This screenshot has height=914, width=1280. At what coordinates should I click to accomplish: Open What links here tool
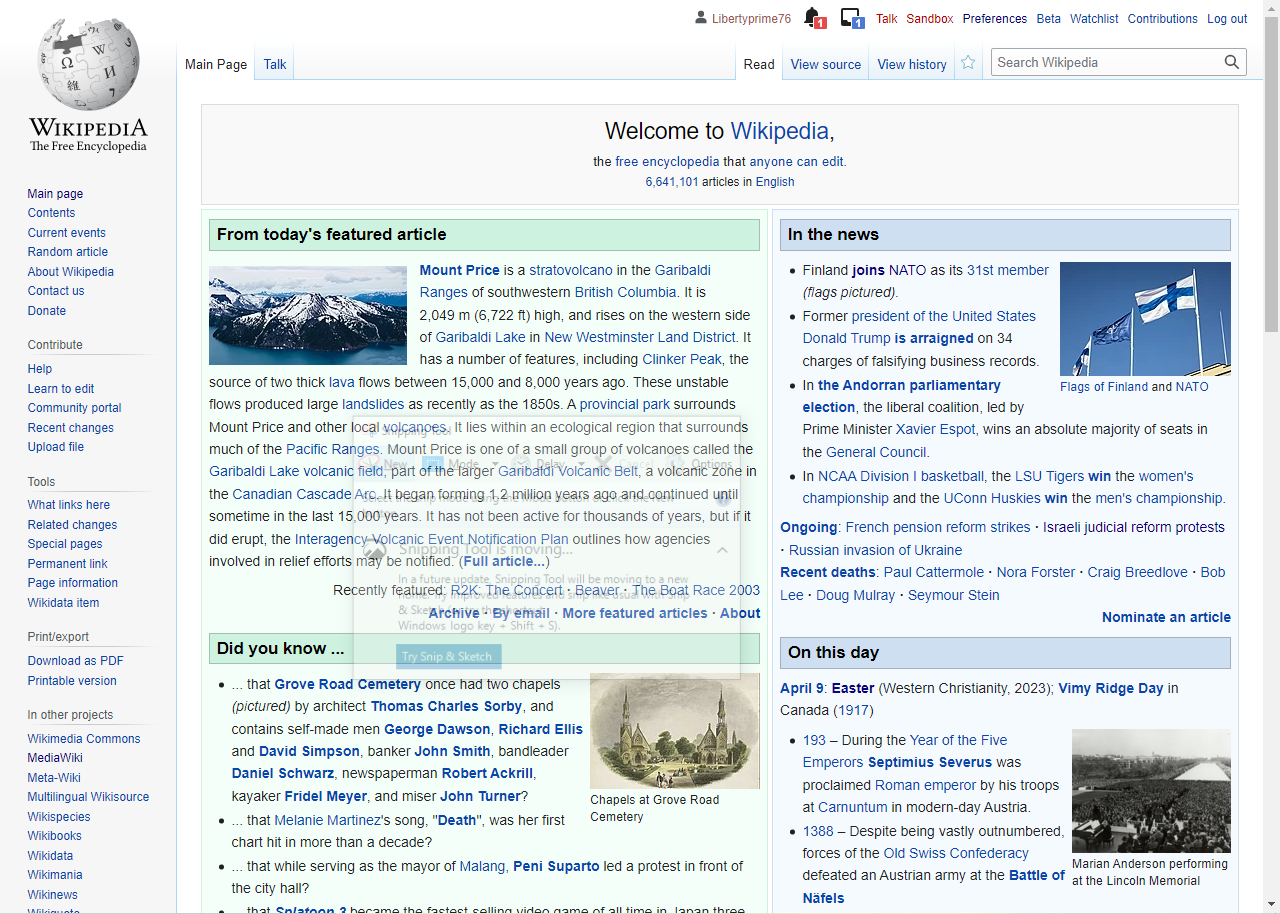69,505
